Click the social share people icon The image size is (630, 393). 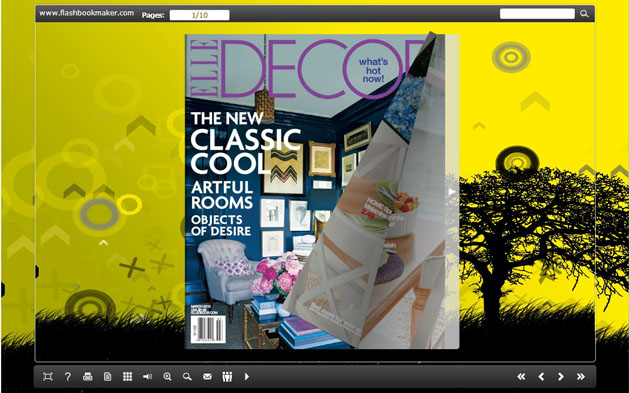click(x=227, y=377)
